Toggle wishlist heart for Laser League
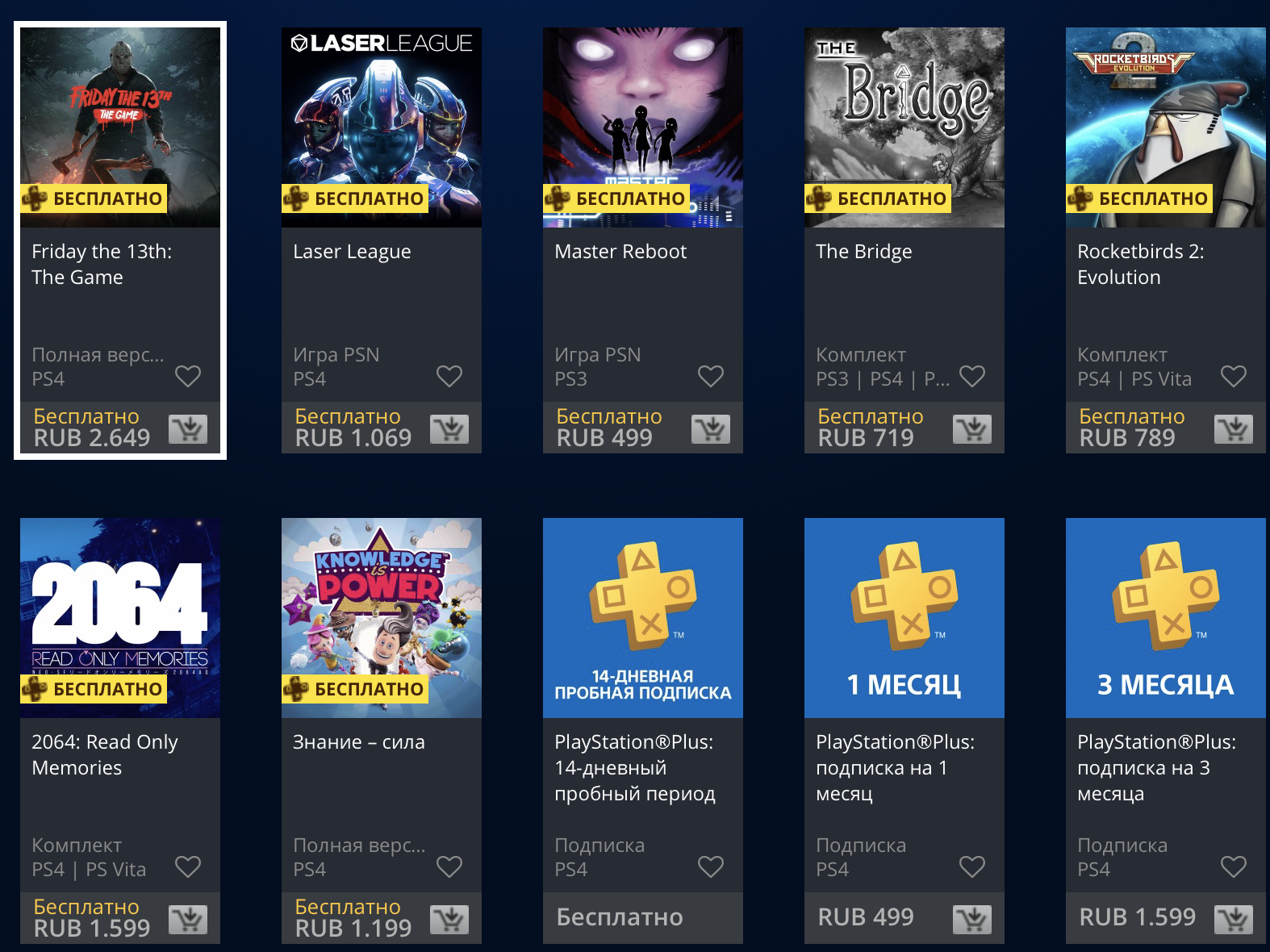This screenshot has width=1270, height=952. click(x=449, y=376)
